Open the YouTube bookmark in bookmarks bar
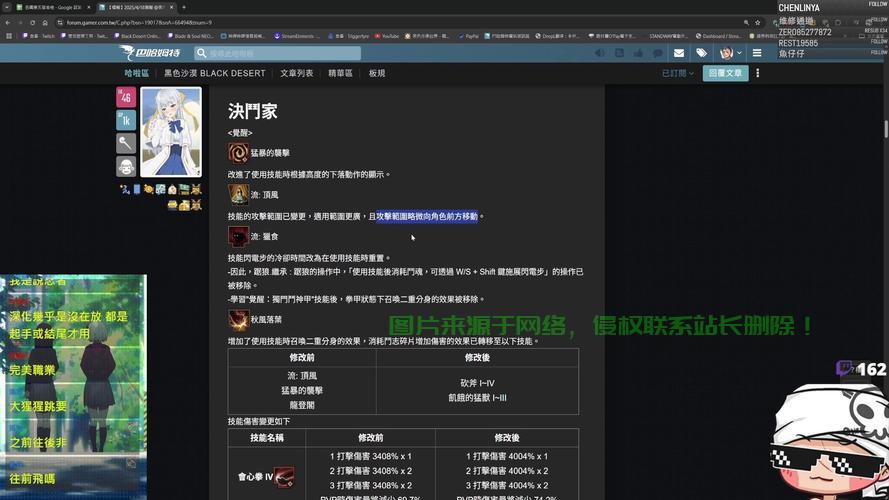This screenshot has height=500, width=889. [x=387, y=36]
